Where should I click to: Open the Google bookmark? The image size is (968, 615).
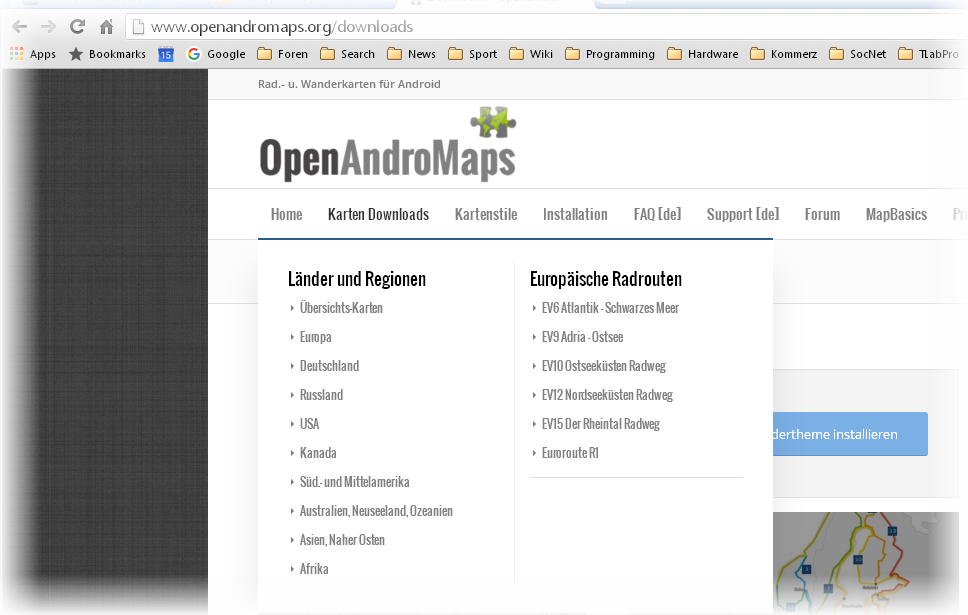click(217, 54)
